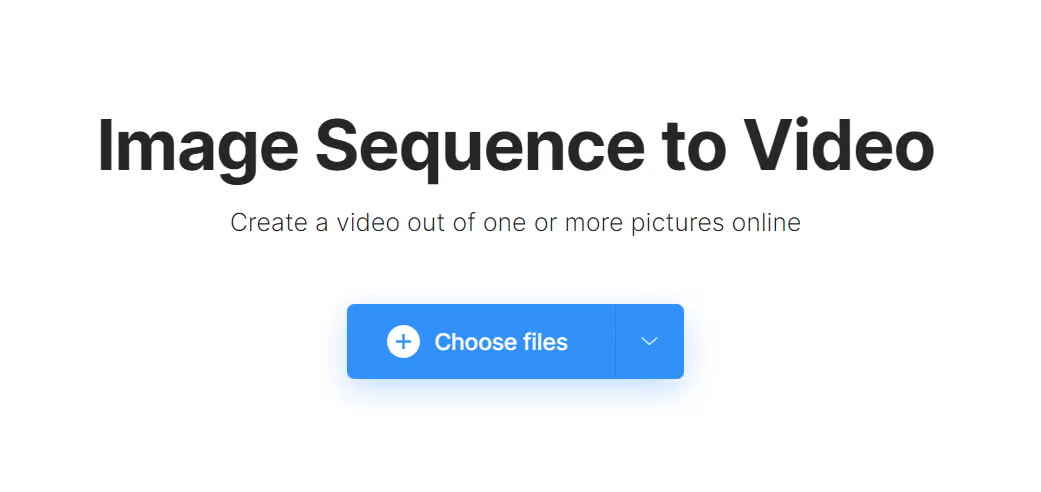
Task: Click the word 'to' in the page title
Action: [694, 147]
